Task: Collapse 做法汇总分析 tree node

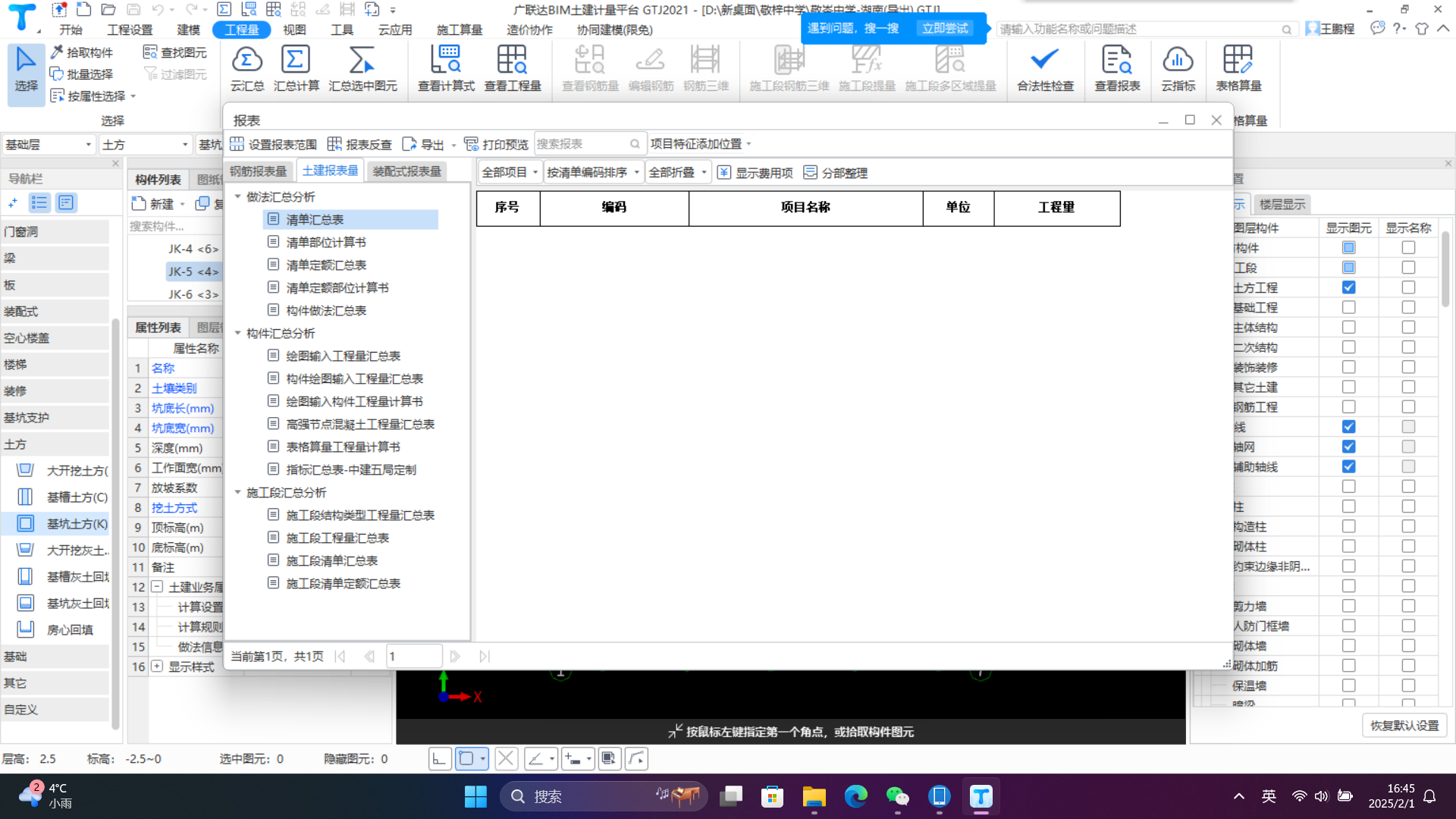Action: point(237,196)
